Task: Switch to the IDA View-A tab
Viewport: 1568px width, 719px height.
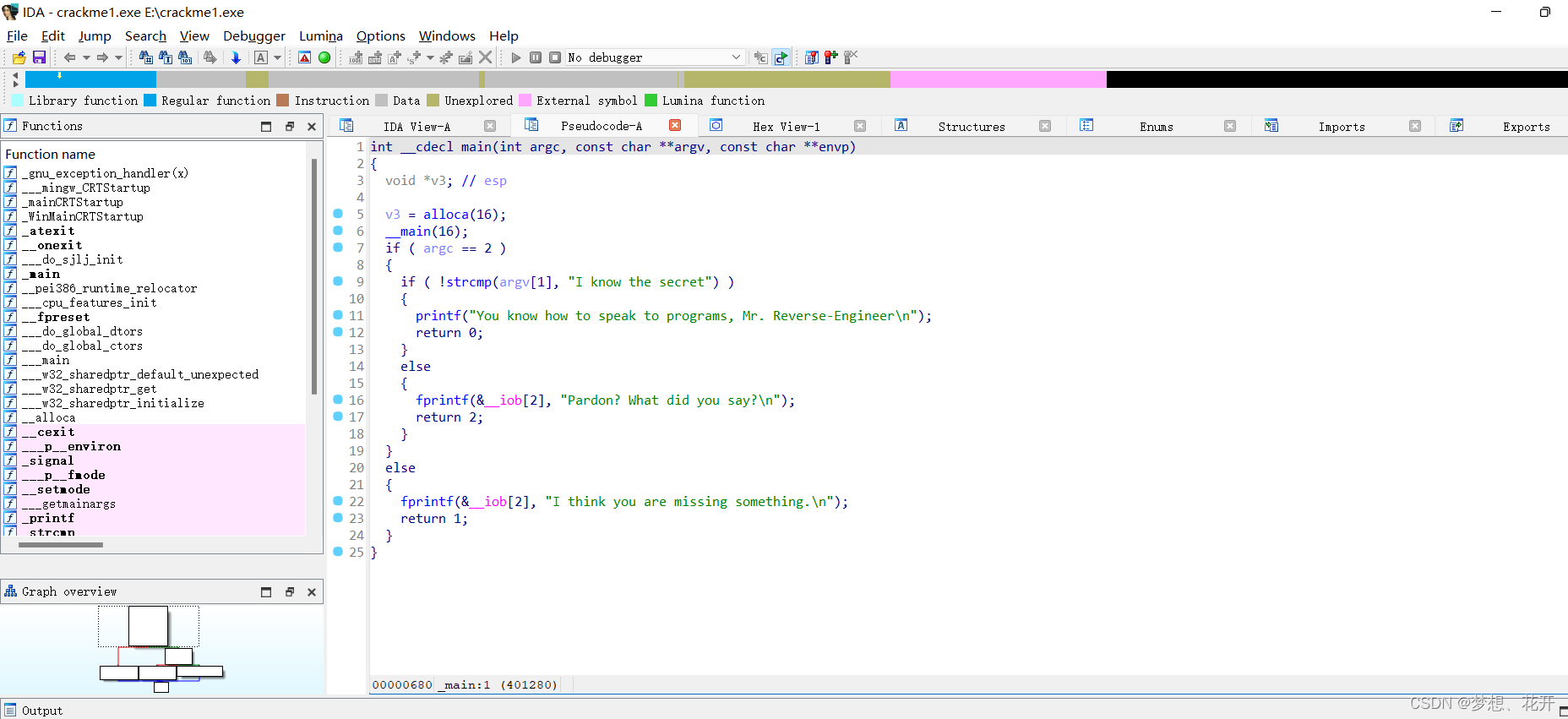Action: point(416,127)
